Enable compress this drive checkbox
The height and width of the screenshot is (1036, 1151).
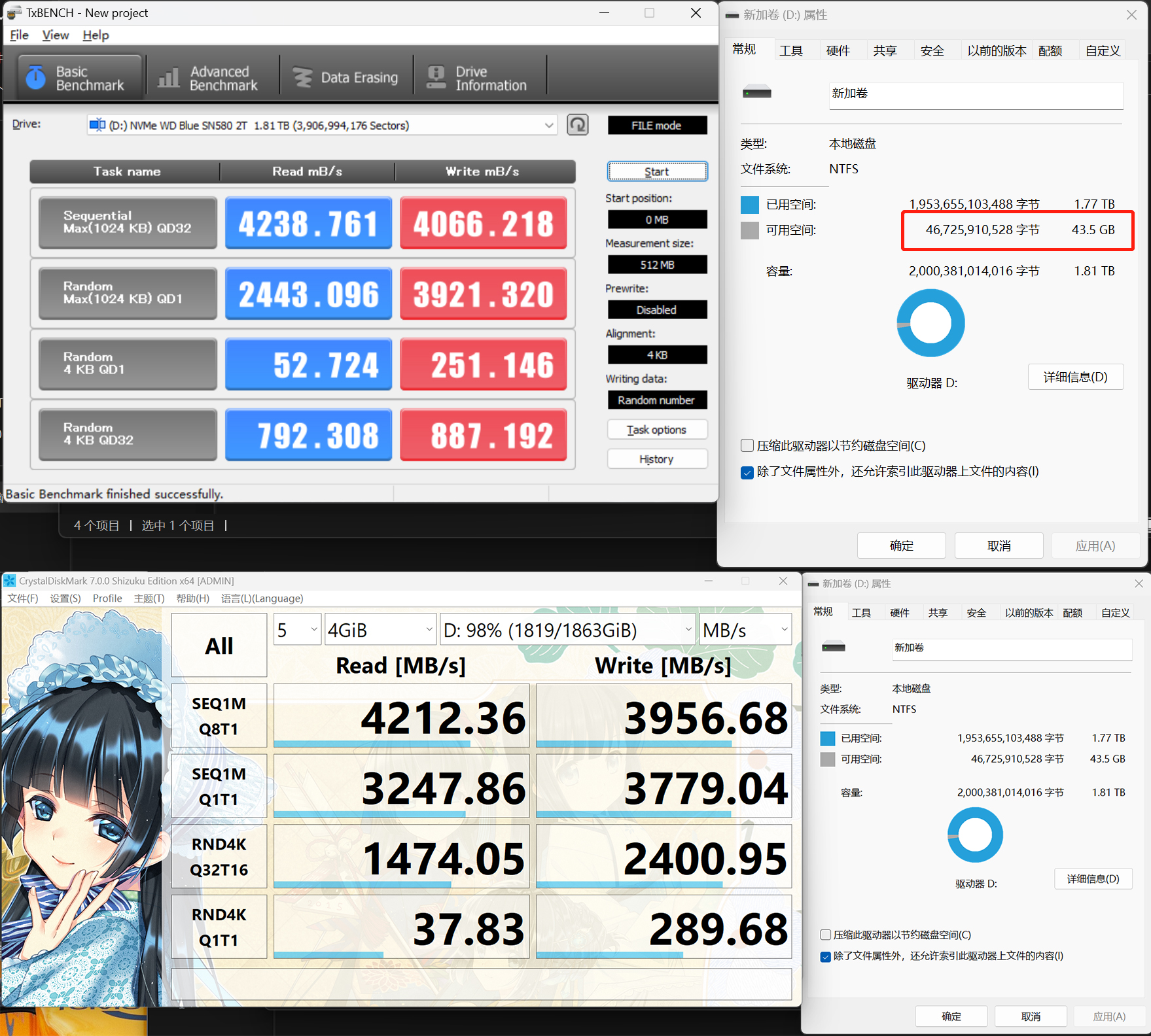[x=747, y=445]
